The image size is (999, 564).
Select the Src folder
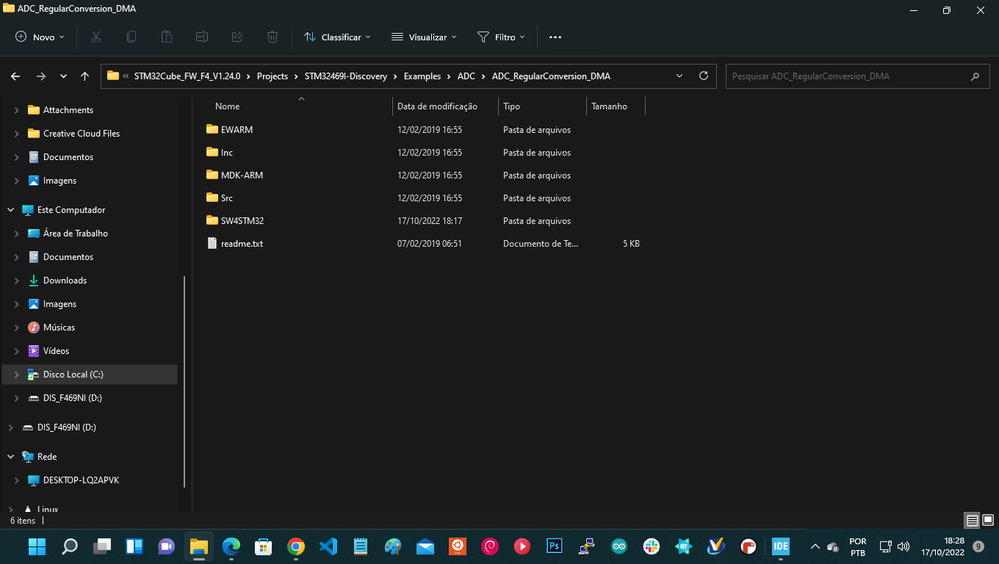(226, 198)
